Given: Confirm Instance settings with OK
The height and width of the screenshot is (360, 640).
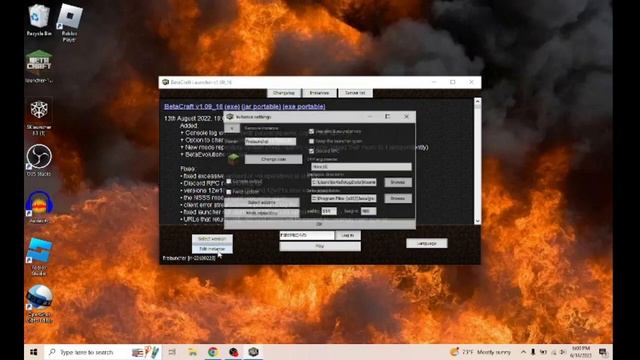Looking at the screenshot, I should [x=320, y=224].
